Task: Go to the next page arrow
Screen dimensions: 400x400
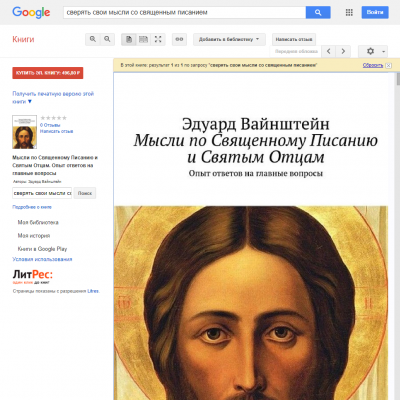Action: click(x=343, y=51)
